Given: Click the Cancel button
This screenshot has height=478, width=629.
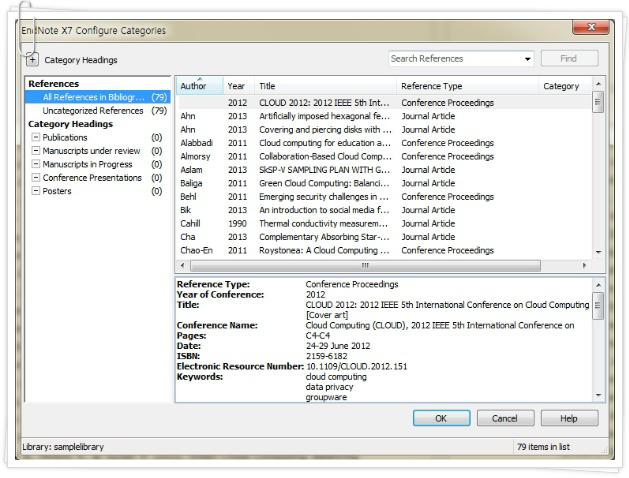Looking at the screenshot, I should coord(505,418).
